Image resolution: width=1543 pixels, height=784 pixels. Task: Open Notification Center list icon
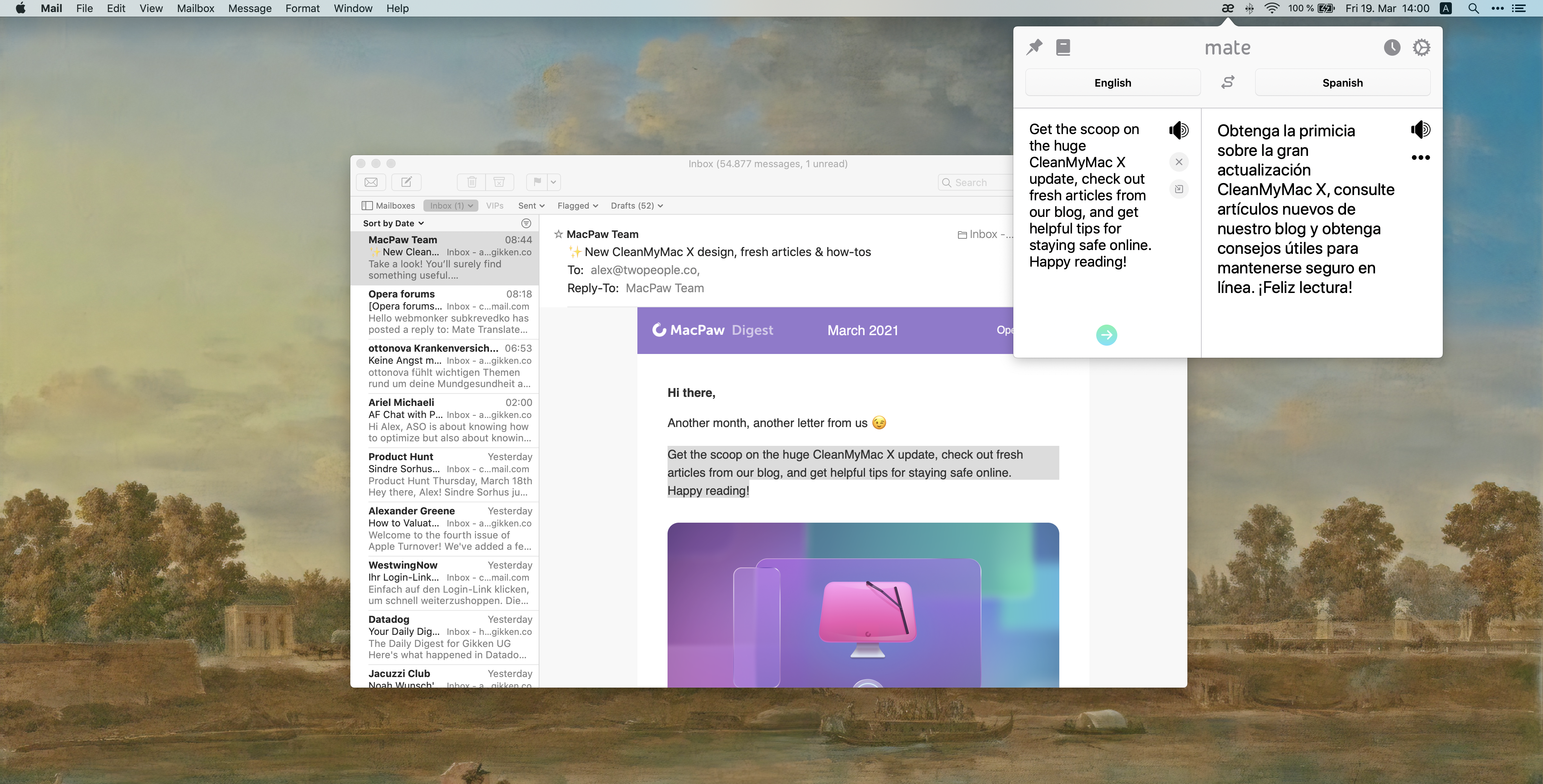(1519, 8)
